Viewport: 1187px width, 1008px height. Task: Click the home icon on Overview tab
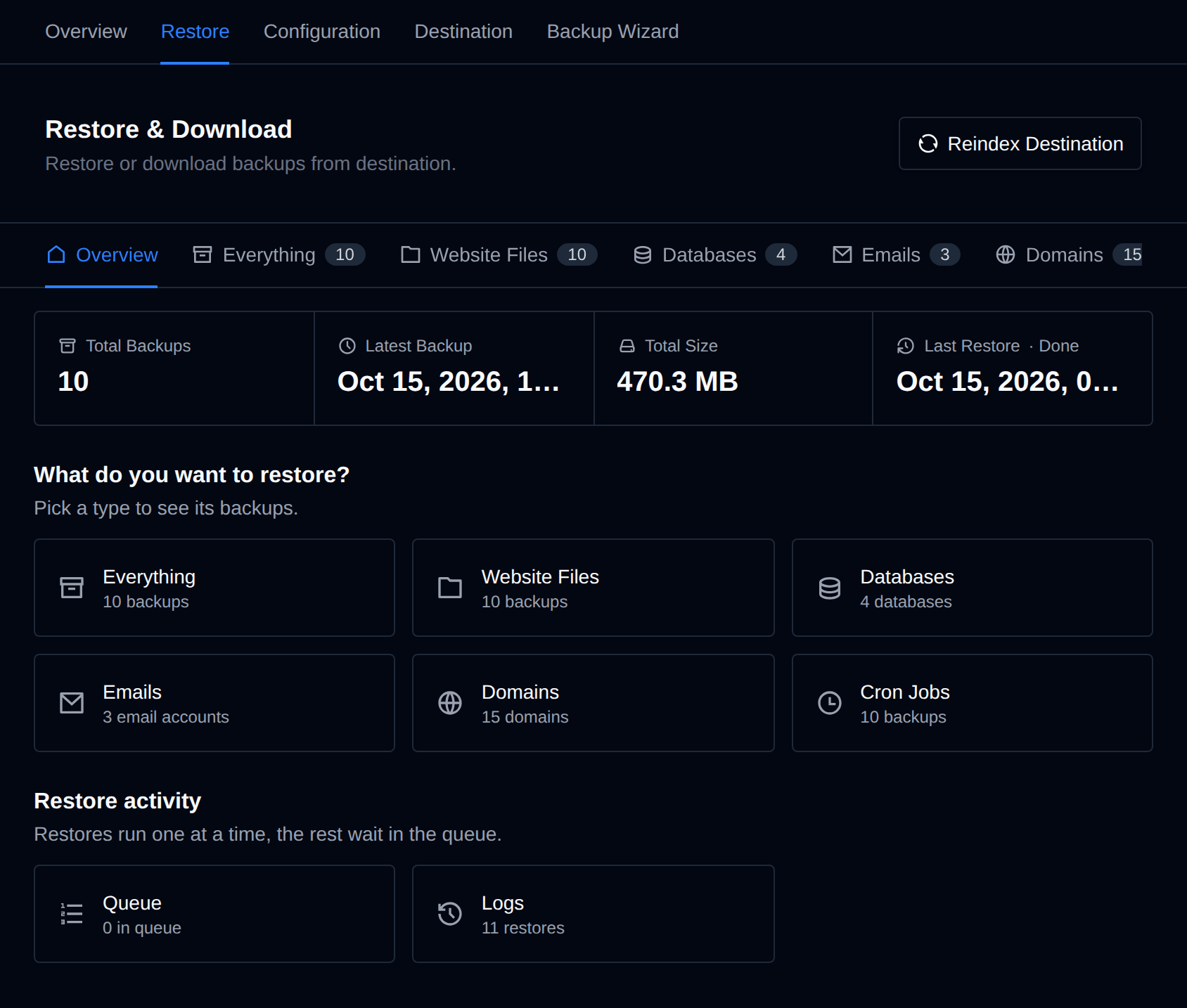point(56,254)
